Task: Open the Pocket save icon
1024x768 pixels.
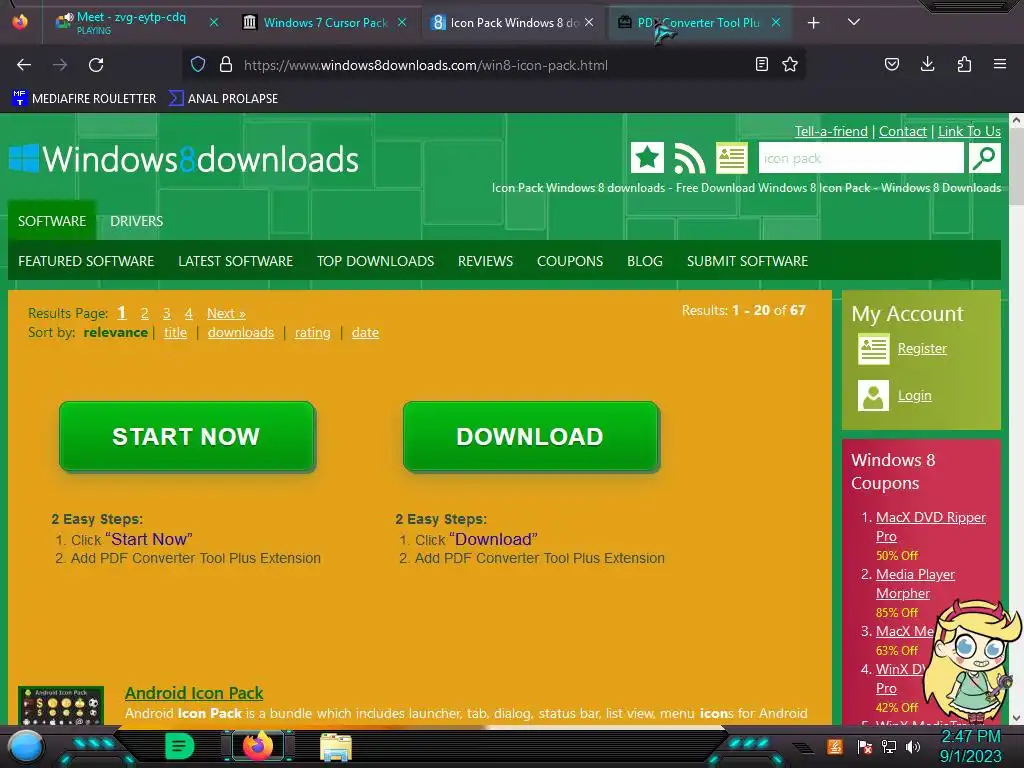Action: click(x=891, y=64)
